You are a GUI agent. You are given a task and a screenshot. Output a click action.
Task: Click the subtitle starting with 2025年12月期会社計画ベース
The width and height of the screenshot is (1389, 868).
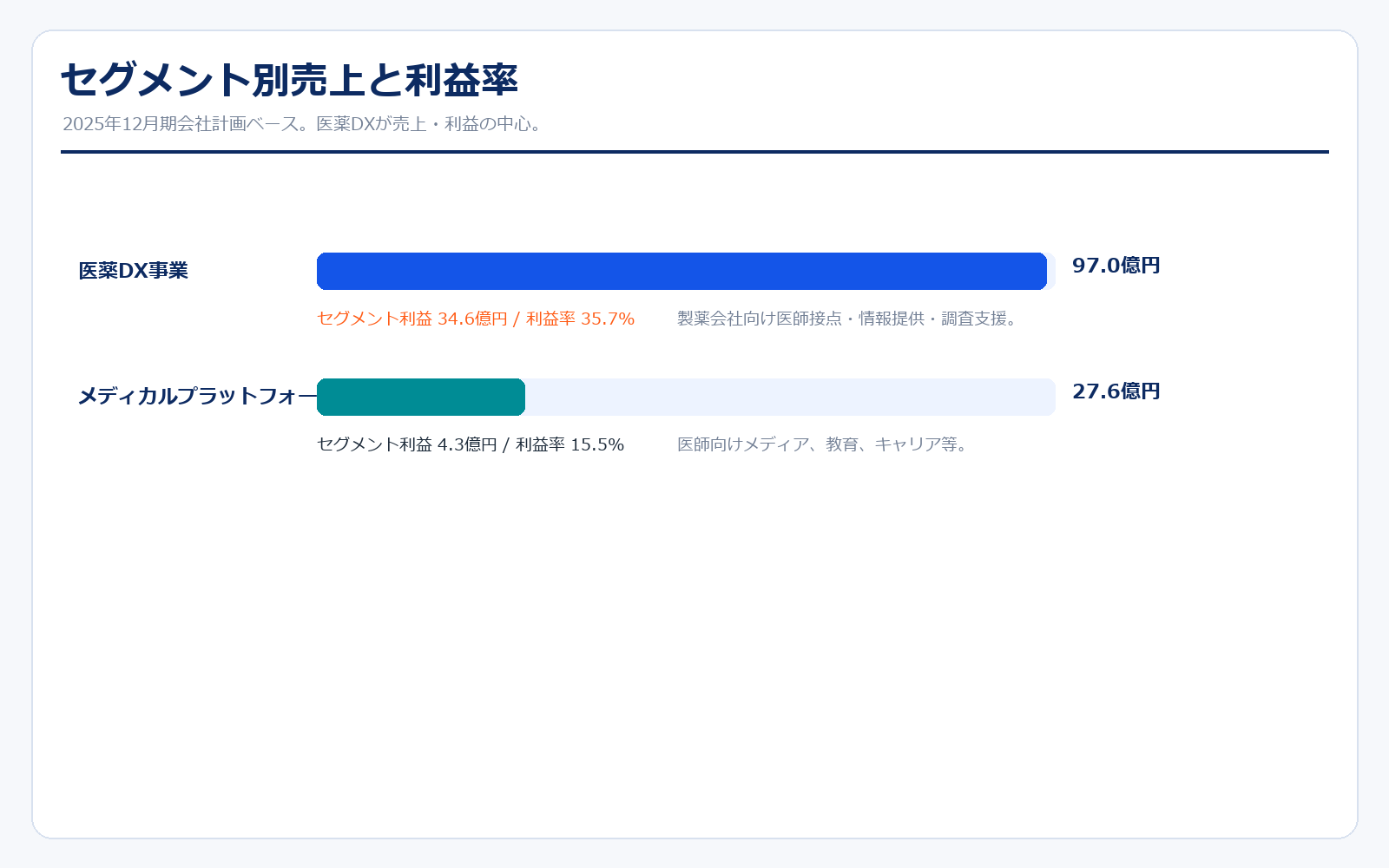click(304, 124)
